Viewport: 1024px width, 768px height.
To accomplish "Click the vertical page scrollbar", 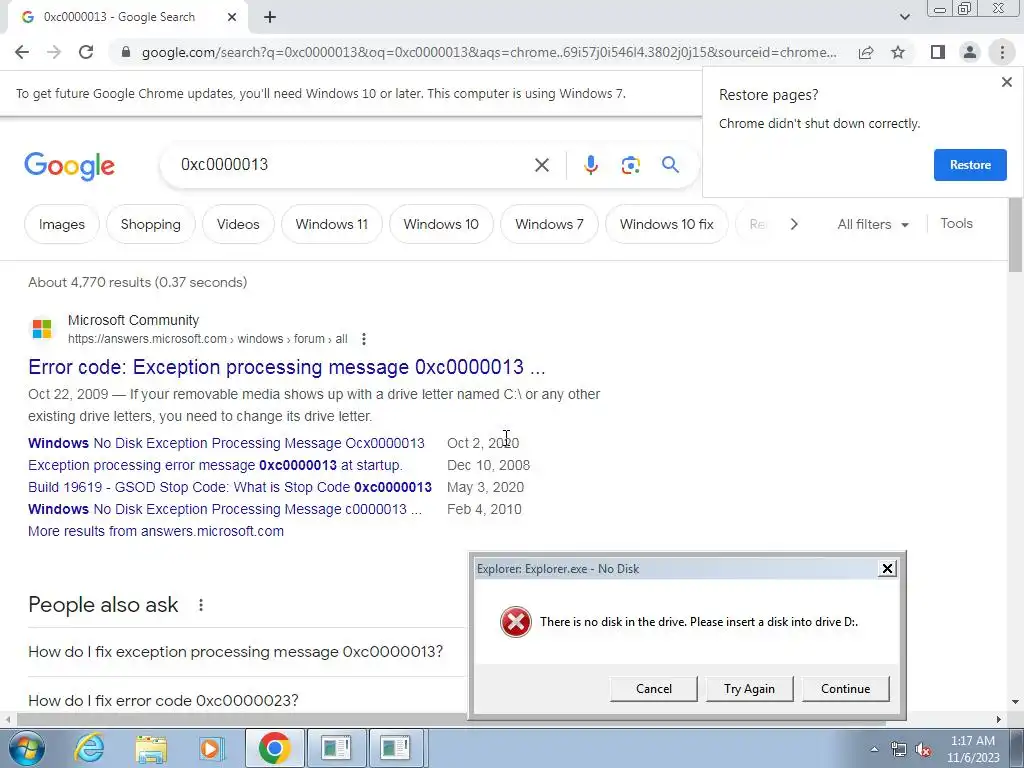I will (x=1015, y=236).
